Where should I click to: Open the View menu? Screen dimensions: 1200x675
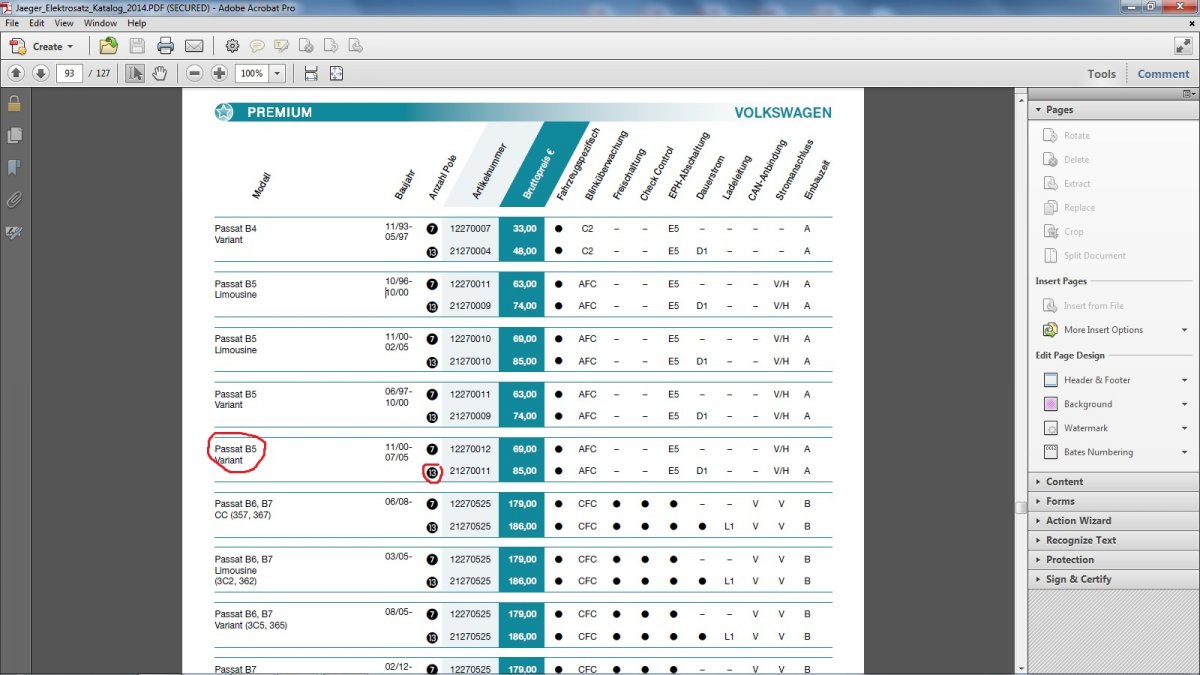pyautogui.click(x=64, y=23)
